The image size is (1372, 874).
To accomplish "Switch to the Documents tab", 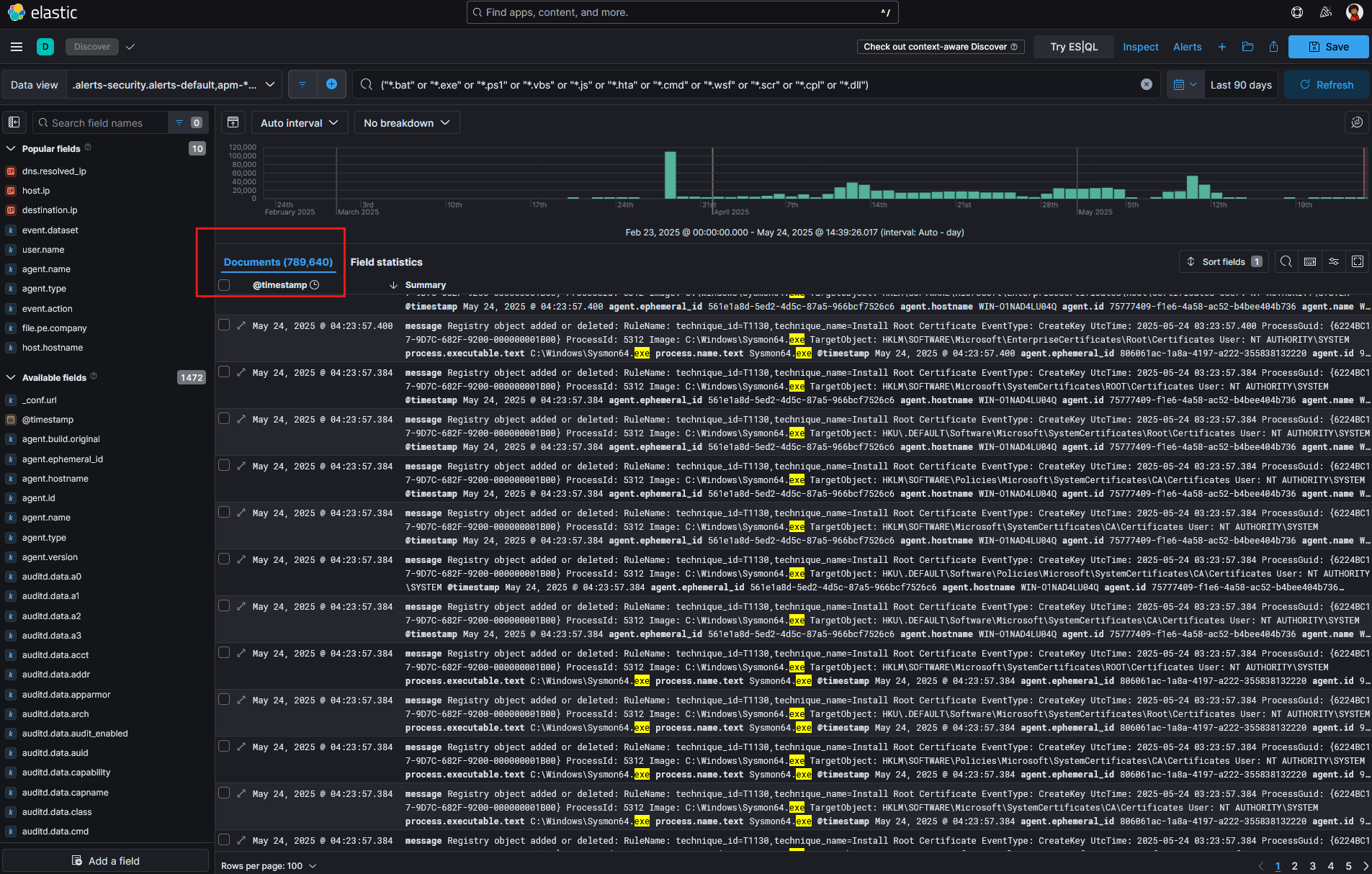I will (x=278, y=262).
